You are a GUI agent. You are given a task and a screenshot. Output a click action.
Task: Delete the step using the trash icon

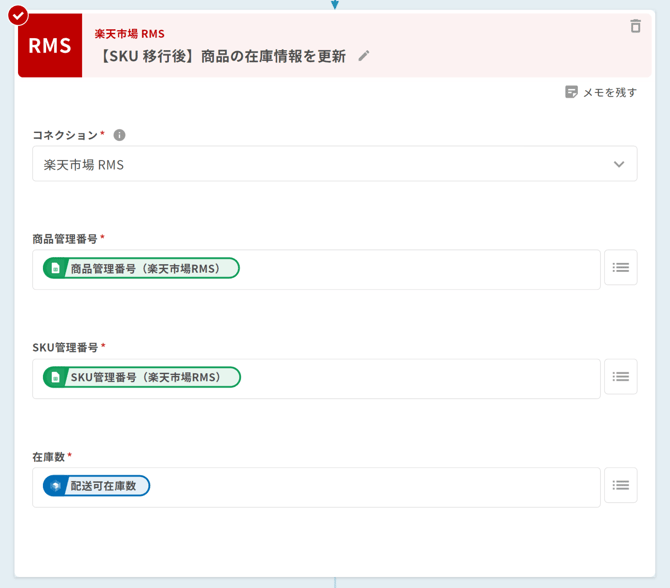[635, 27]
